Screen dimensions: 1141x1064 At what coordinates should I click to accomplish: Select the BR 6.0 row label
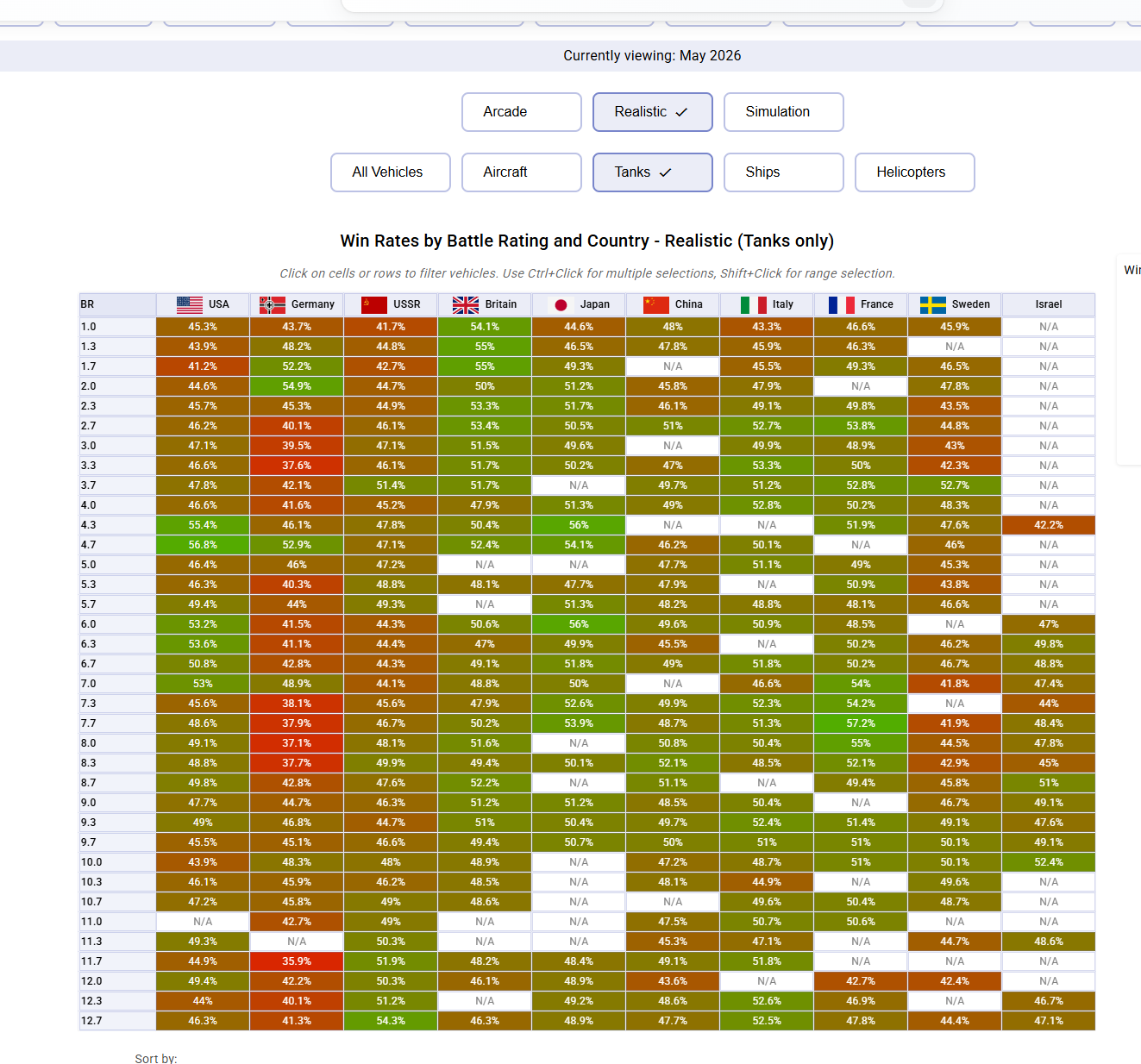(117, 624)
